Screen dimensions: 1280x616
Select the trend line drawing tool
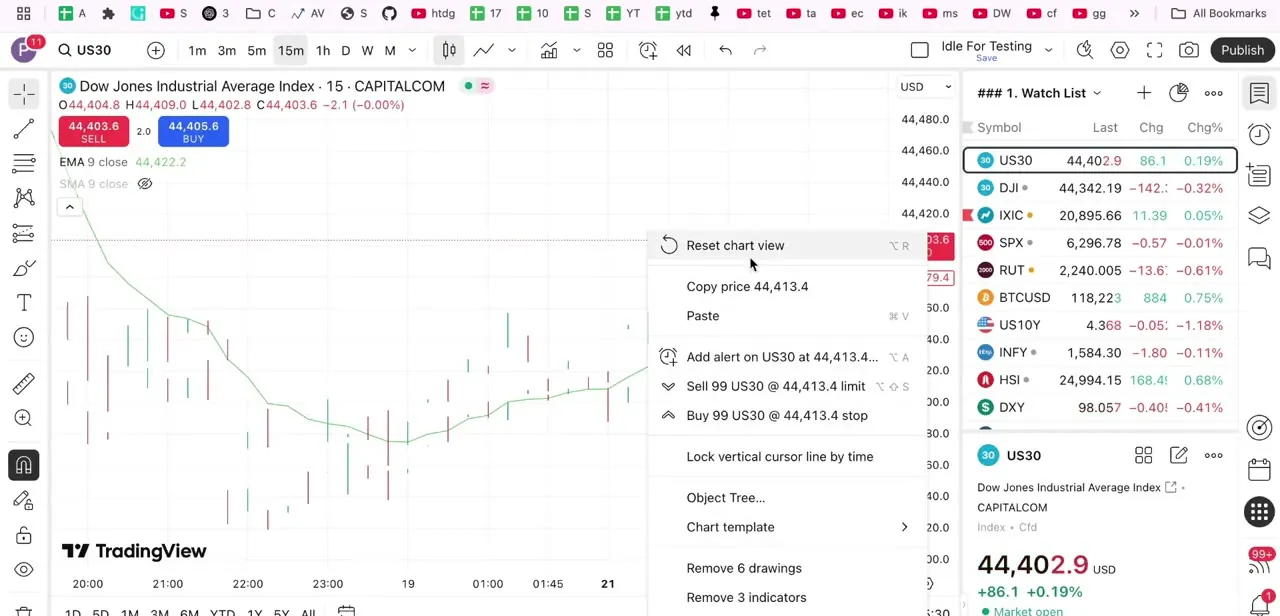(x=24, y=129)
